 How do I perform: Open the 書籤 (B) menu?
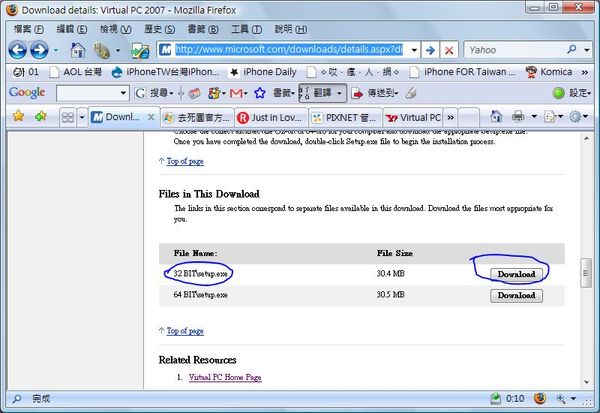(203, 29)
